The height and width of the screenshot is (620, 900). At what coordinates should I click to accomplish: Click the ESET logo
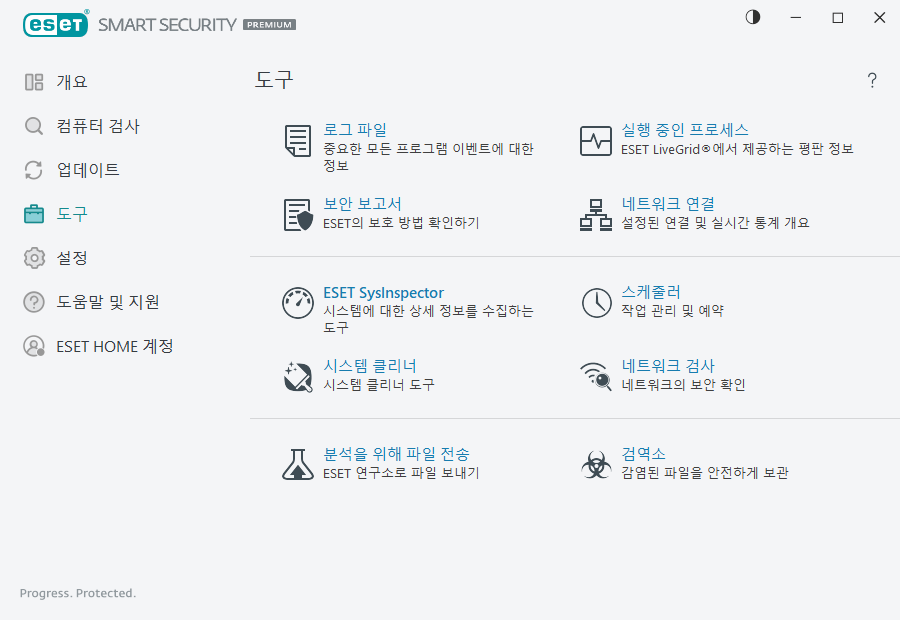point(55,23)
